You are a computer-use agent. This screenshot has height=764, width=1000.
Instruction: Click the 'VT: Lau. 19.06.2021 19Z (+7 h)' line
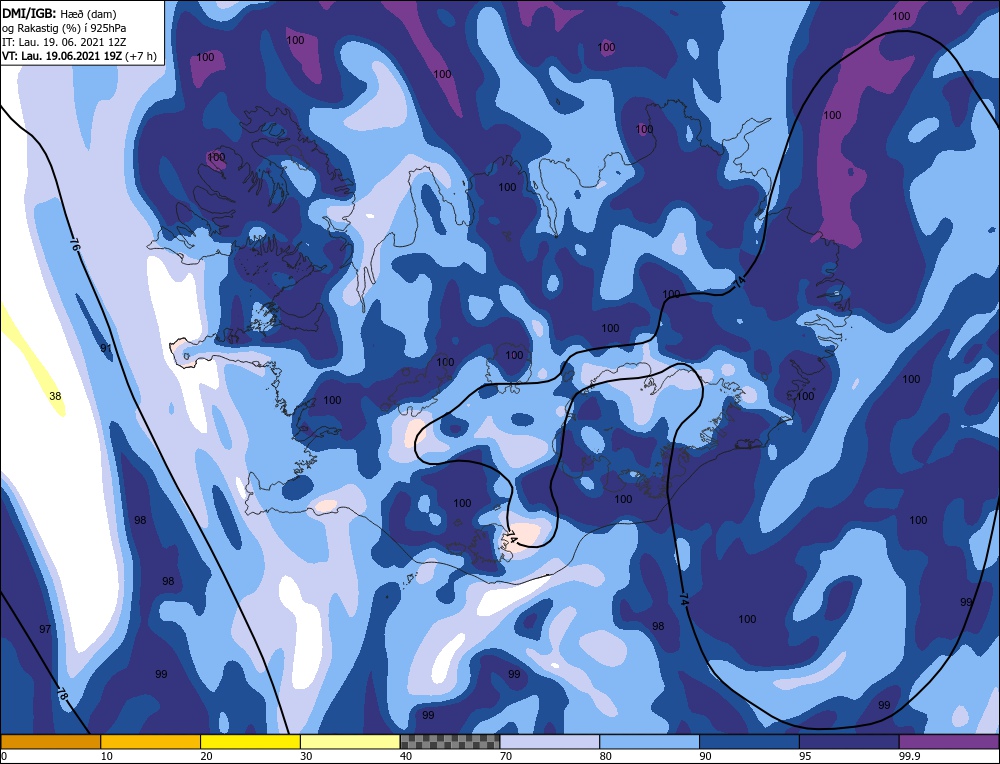click(80, 56)
